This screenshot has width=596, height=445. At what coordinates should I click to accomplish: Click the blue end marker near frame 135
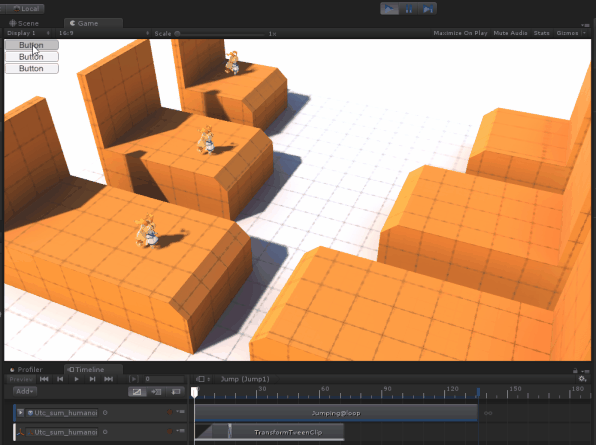(x=478, y=392)
